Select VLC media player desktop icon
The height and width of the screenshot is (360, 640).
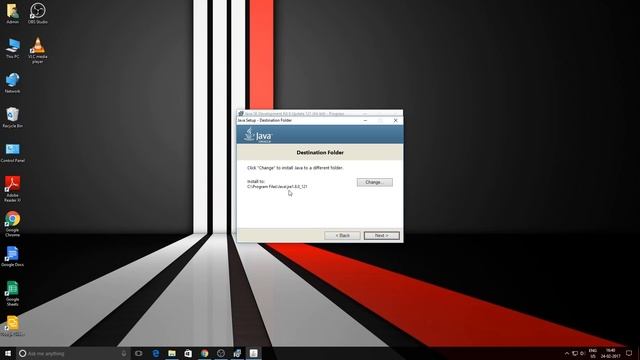pos(38,50)
